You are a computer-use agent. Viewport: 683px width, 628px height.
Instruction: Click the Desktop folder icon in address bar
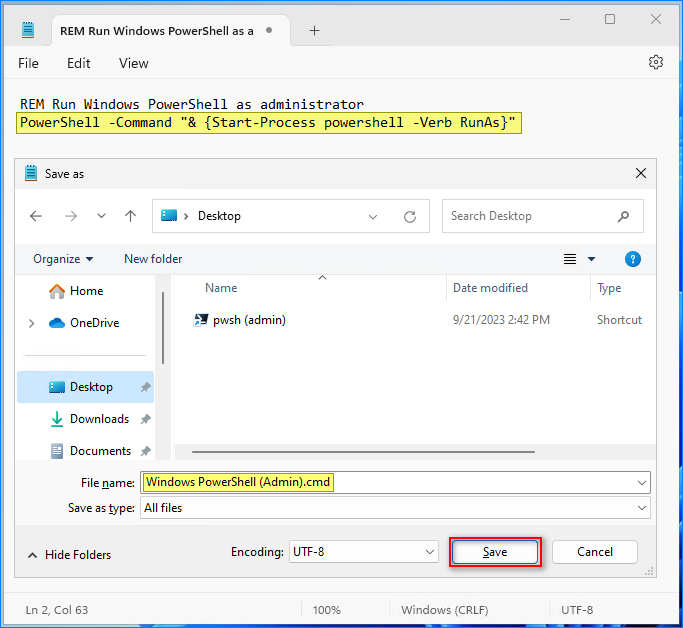(x=169, y=216)
